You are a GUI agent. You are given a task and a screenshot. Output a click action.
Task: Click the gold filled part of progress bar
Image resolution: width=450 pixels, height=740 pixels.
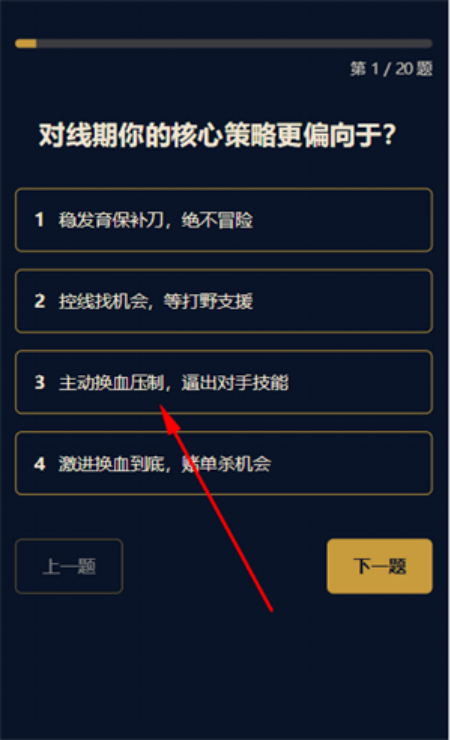click(x=26, y=43)
